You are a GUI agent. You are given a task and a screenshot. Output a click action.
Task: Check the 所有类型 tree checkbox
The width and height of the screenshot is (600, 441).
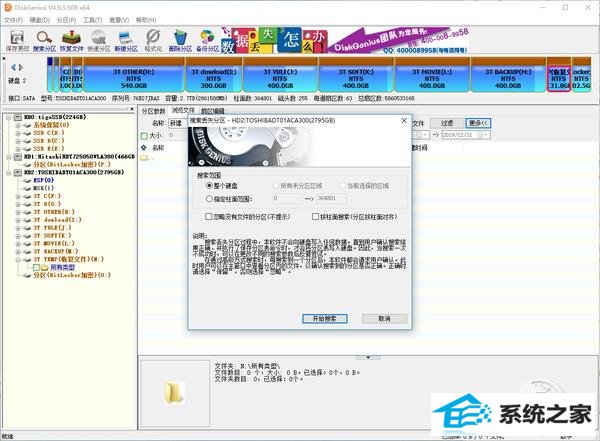(36, 267)
